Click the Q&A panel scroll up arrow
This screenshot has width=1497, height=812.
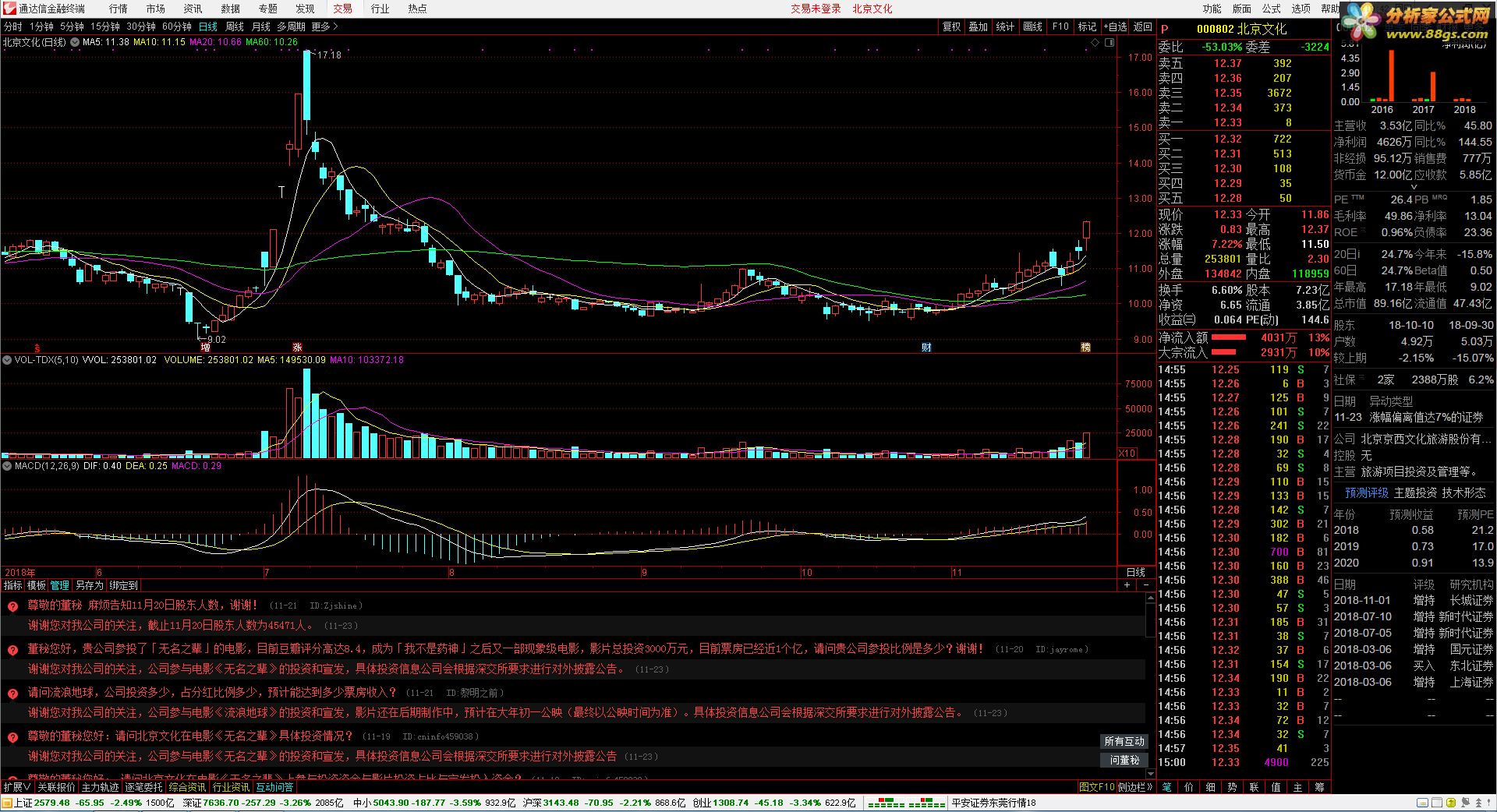(x=1149, y=598)
